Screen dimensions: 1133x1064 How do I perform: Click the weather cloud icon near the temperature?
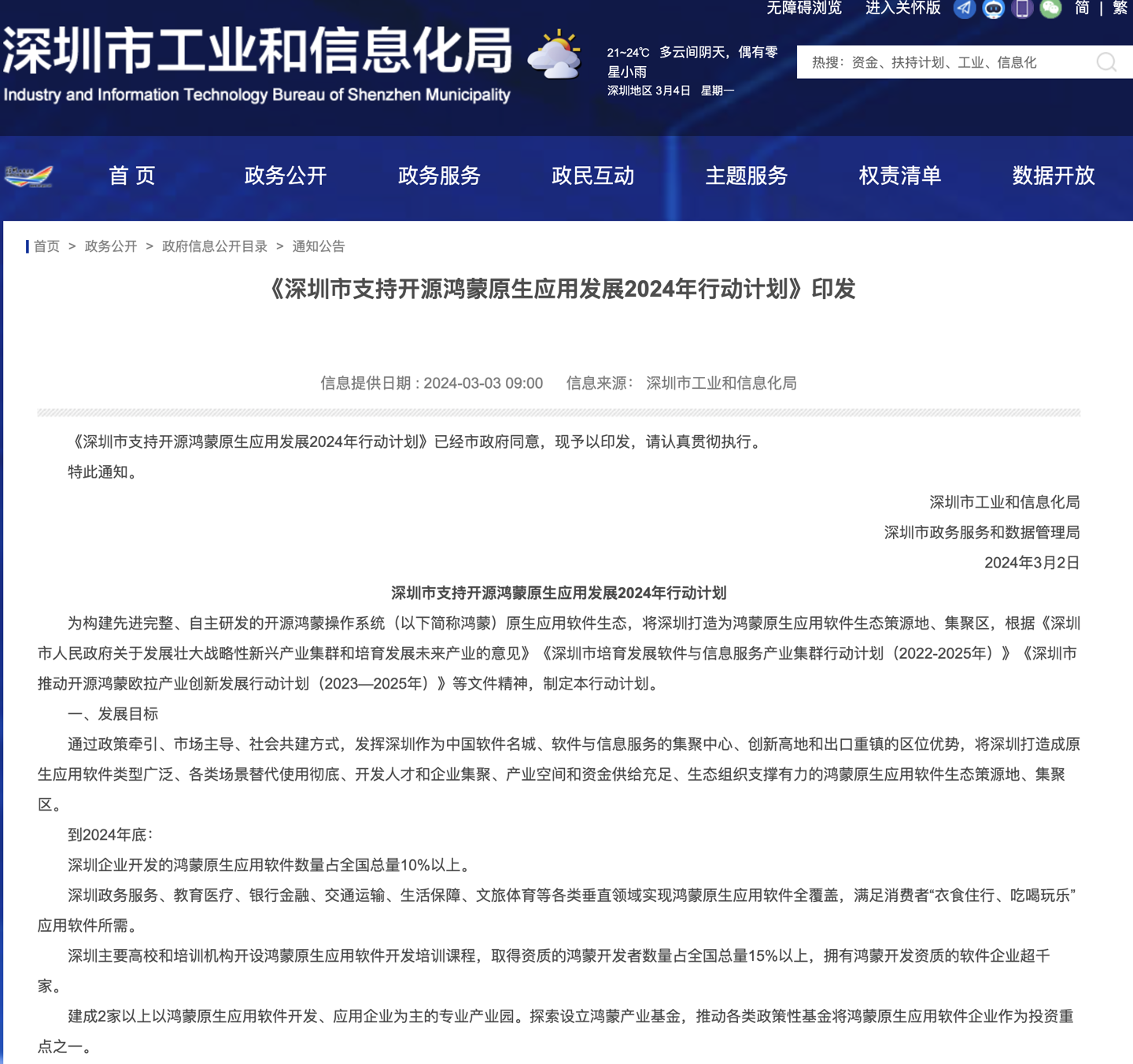(555, 57)
